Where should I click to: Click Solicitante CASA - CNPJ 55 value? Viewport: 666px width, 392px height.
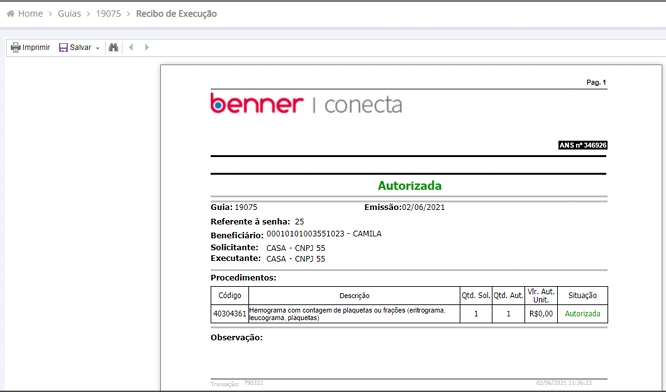coord(296,248)
